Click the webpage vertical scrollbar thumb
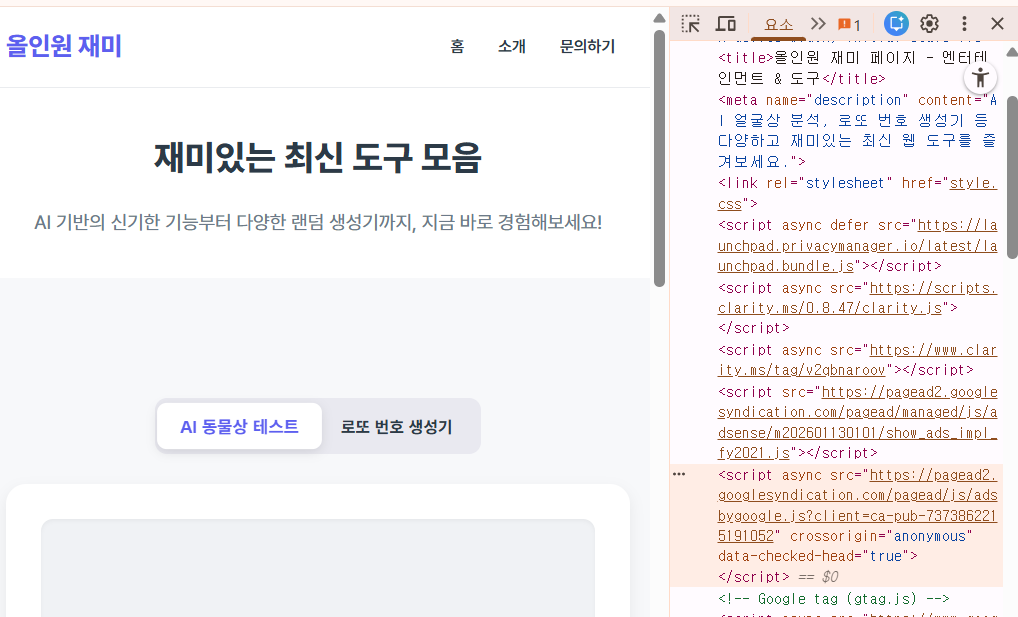 coord(660,158)
